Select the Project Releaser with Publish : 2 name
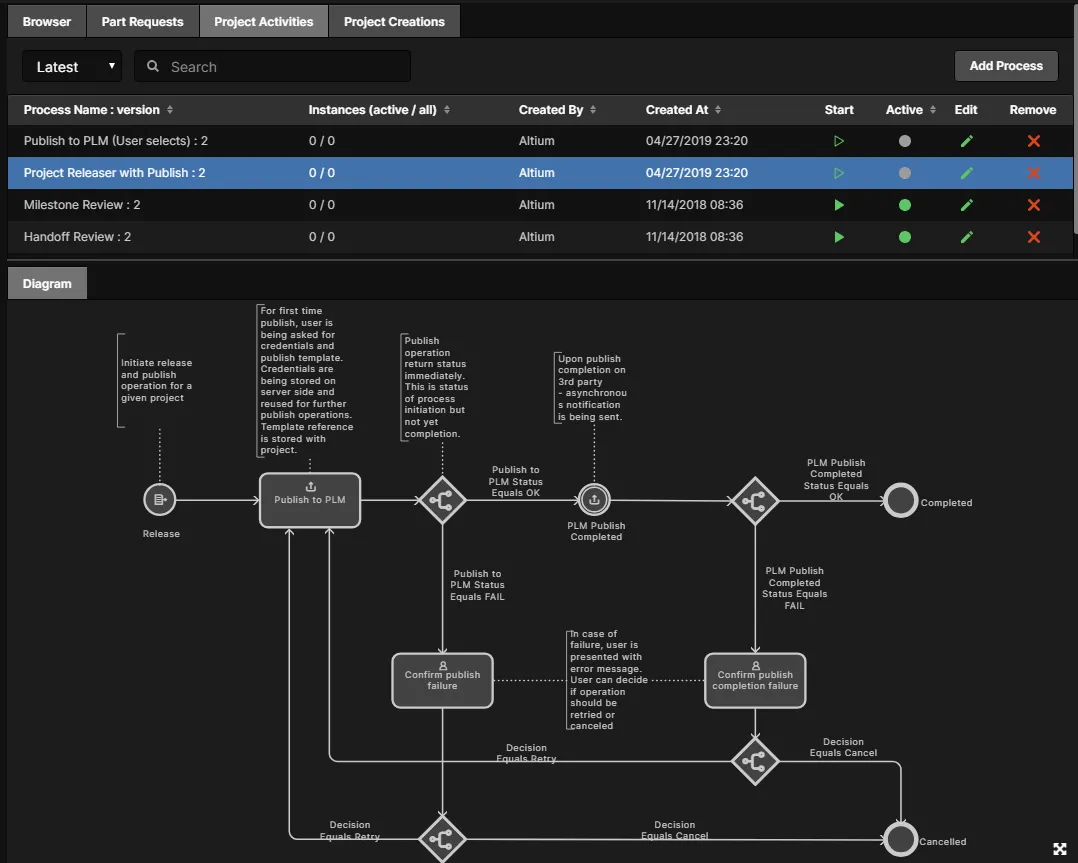 114,173
